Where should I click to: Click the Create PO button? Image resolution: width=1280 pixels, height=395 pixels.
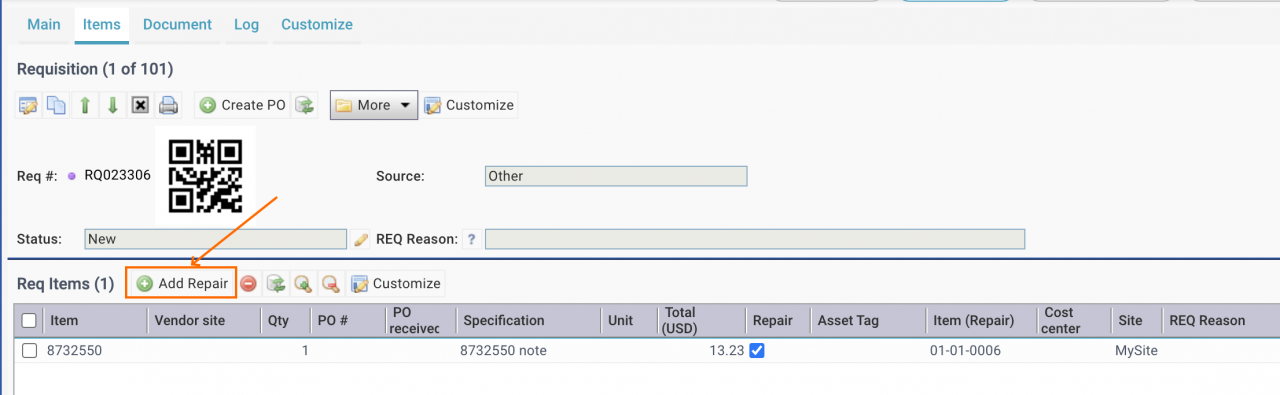coord(242,105)
